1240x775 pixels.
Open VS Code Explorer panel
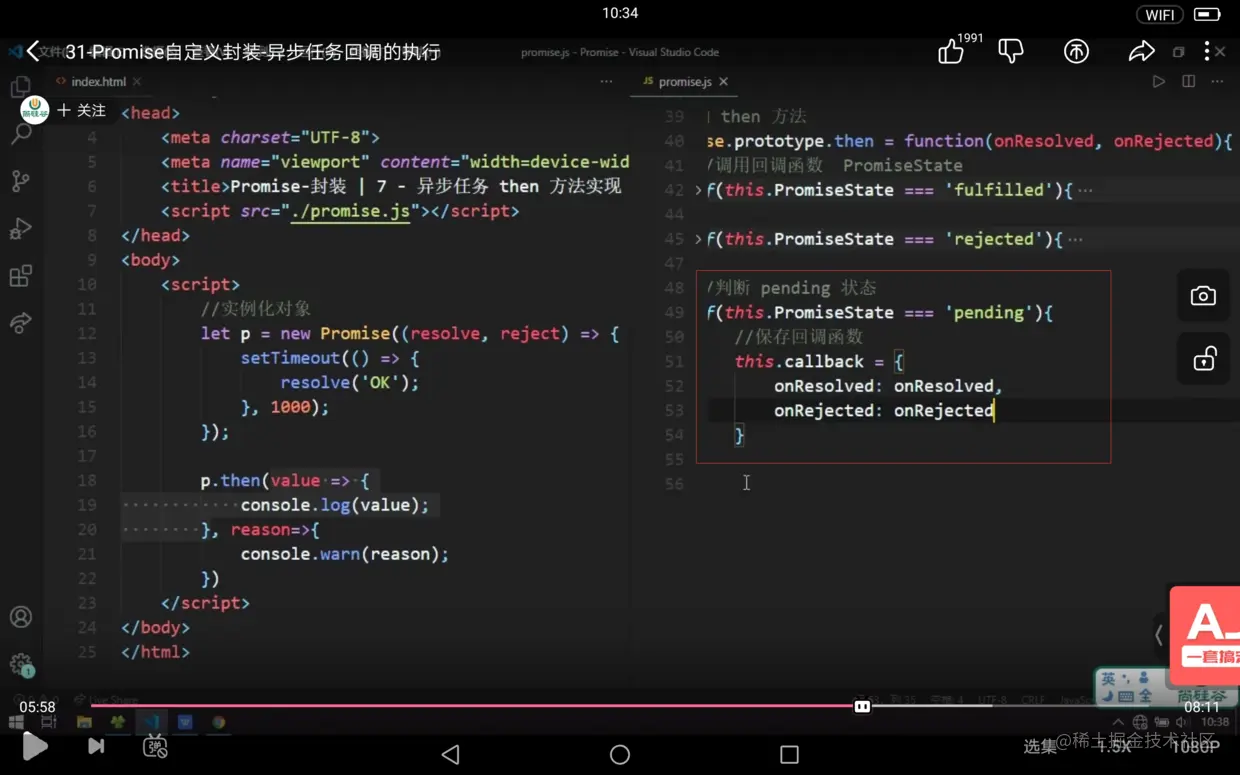point(20,87)
